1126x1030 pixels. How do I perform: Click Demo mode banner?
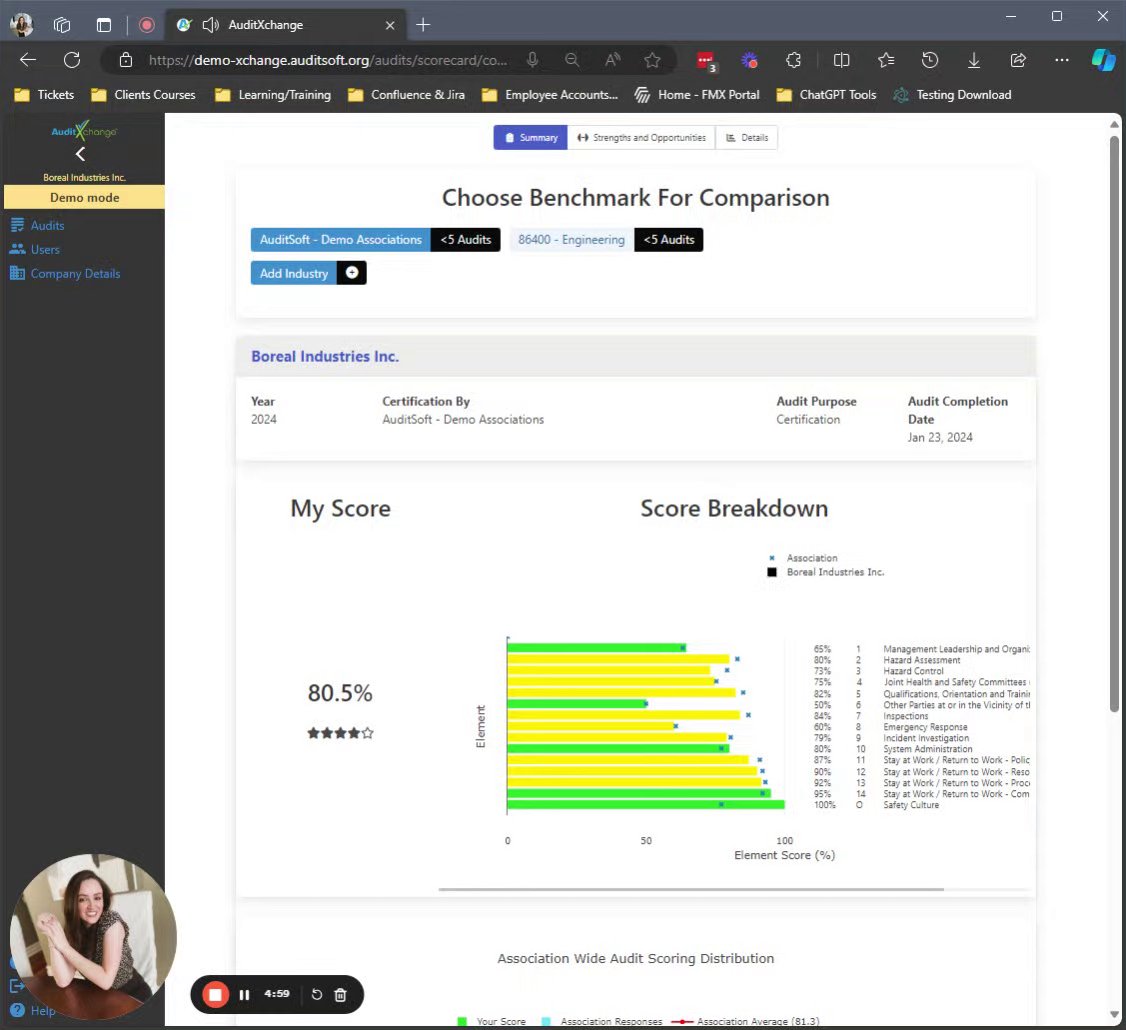pos(85,198)
